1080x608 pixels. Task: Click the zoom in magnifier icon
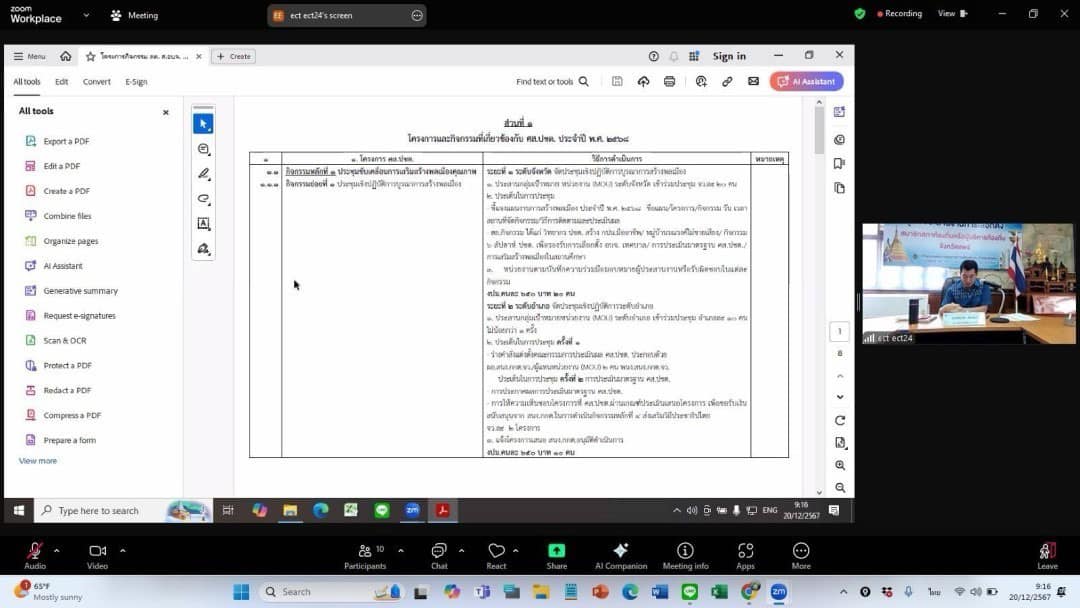click(840, 465)
